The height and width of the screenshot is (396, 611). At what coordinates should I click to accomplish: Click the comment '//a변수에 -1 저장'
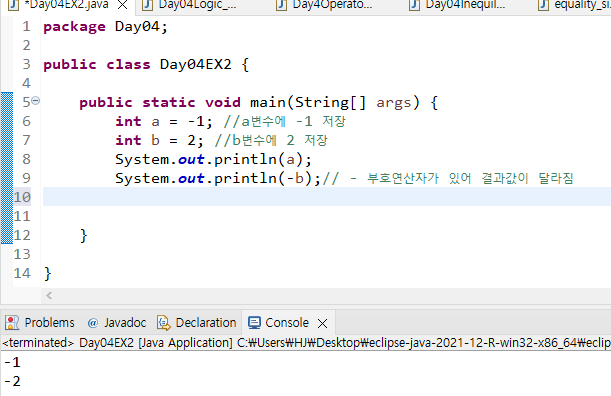(284, 121)
